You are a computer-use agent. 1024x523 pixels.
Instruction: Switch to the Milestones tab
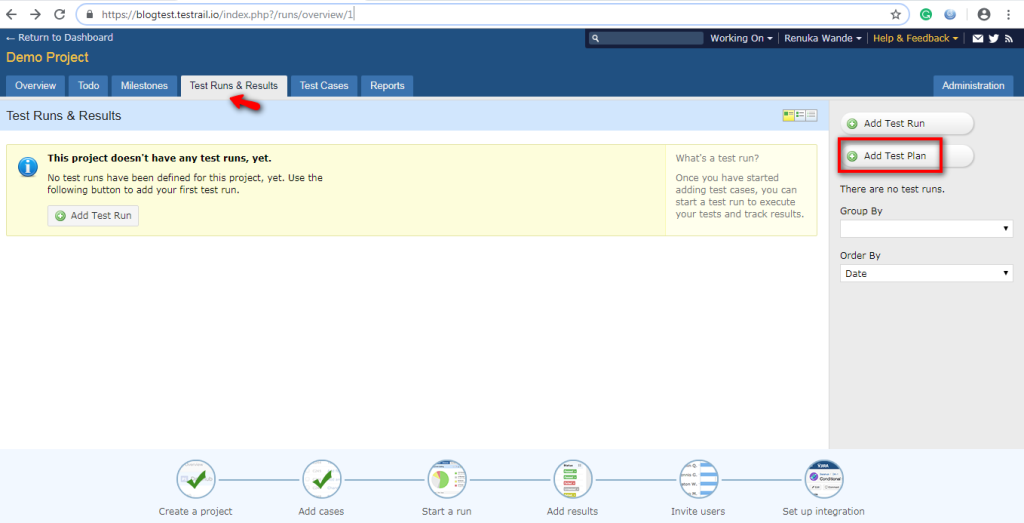(145, 86)
